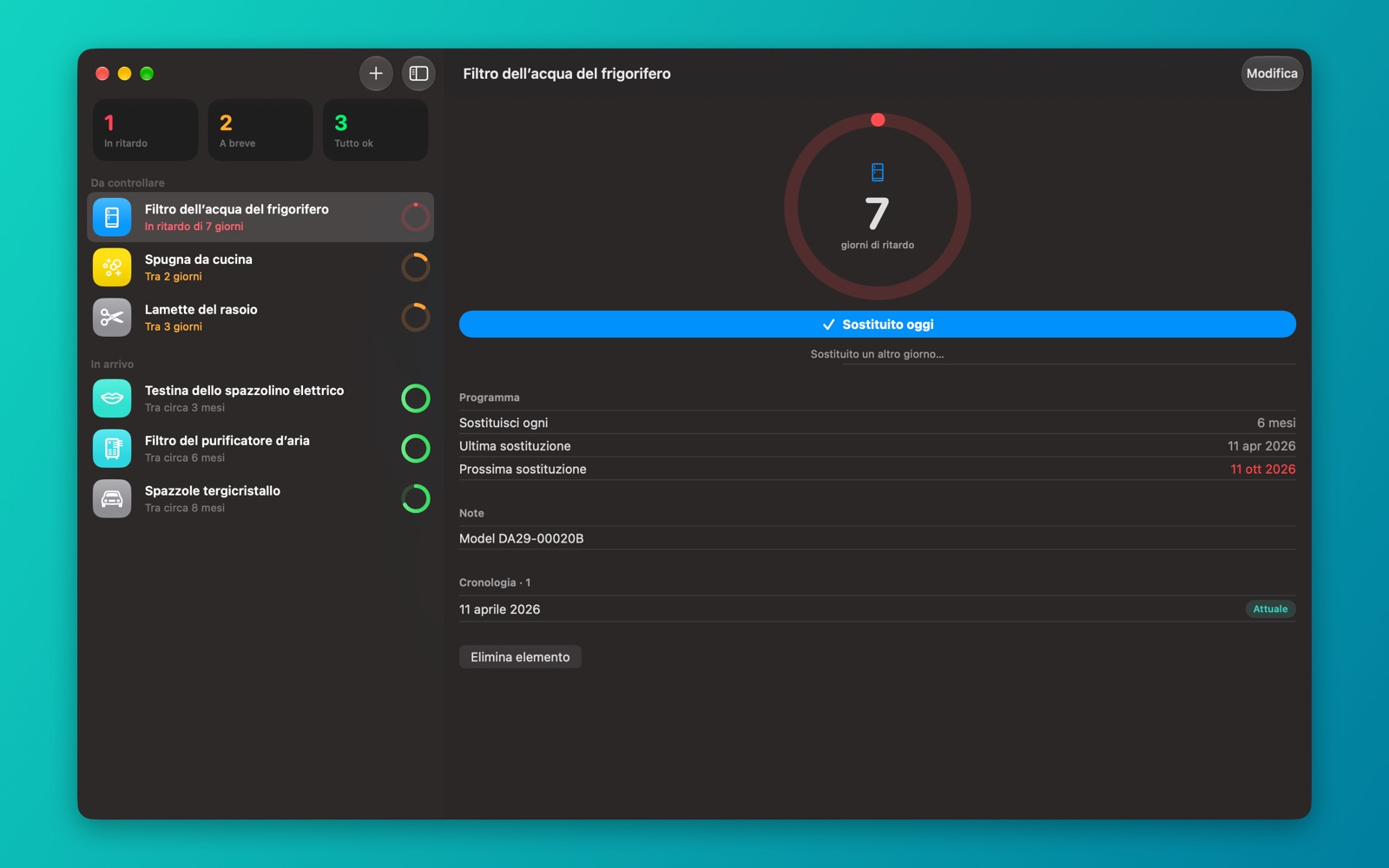Image resolution: width=1389 pixels, height=868 pixels.
Task: Click the large overdue countdown ring
Action: pyautogui.click(x=878, y=207)
